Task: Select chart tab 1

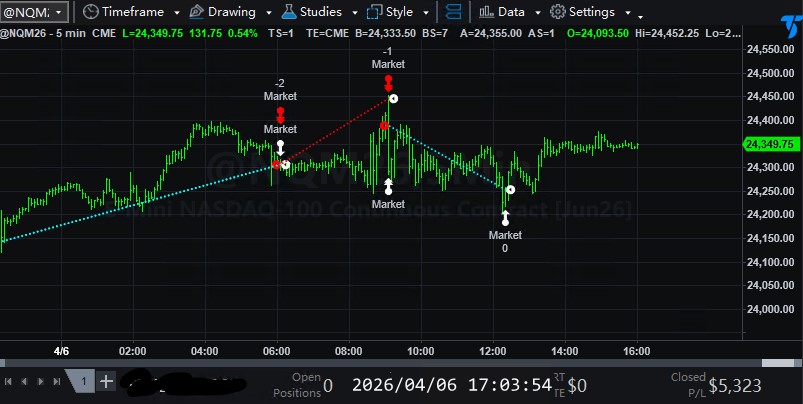Action: (x=85, y=381)
